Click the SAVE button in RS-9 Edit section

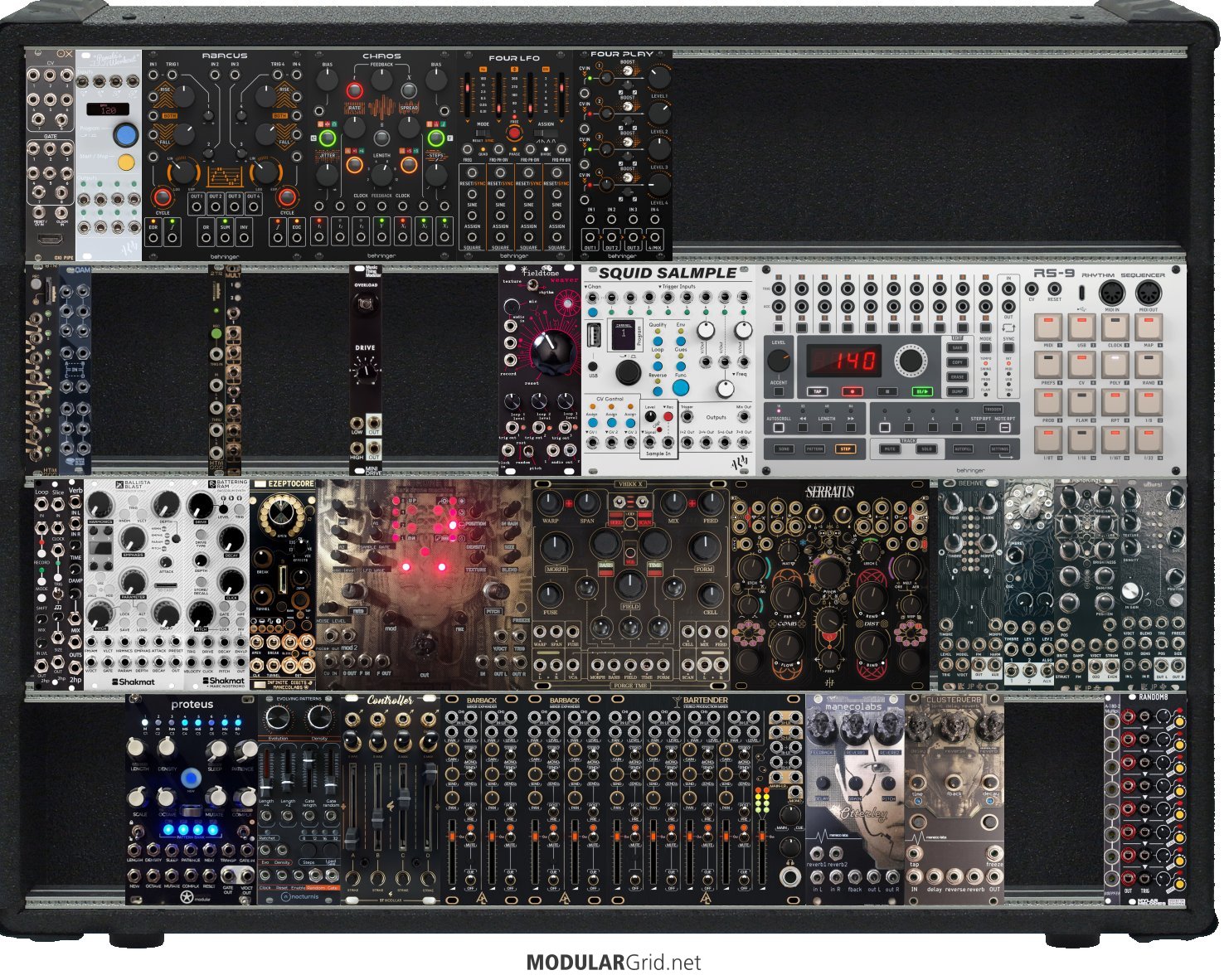(957, 347)
